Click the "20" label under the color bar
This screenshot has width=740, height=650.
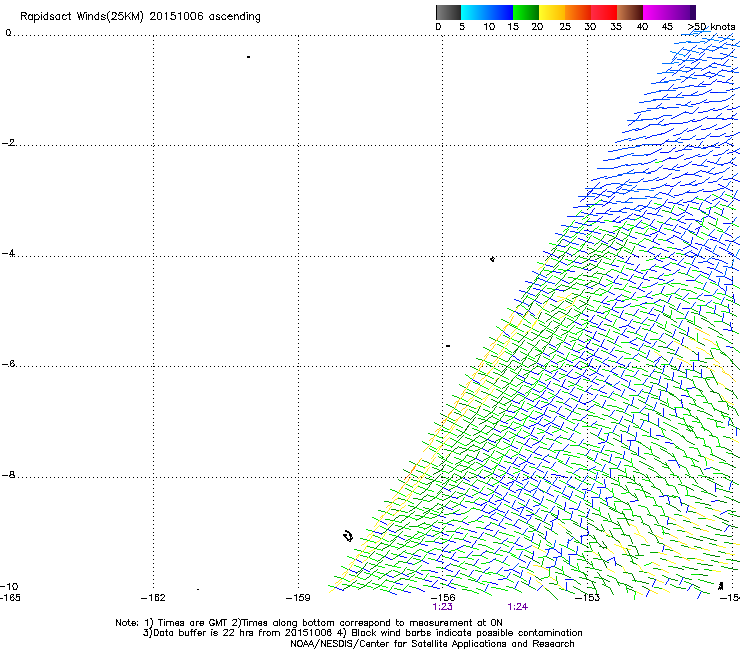click(x=537, y=27)
